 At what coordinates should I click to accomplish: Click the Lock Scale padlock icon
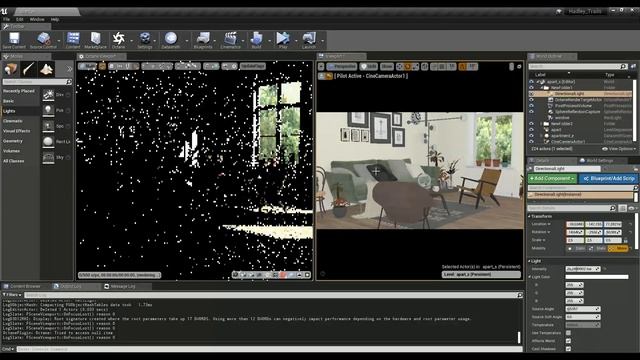(x=626, y=240)
